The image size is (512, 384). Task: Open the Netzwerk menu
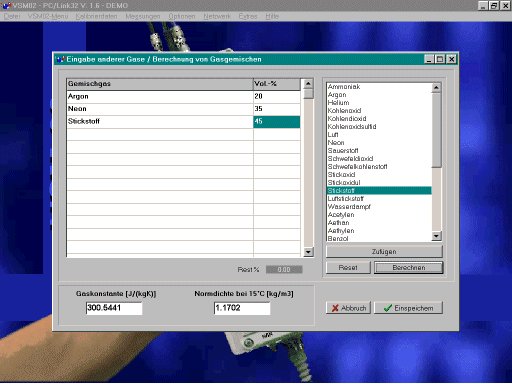pos(217,16)
